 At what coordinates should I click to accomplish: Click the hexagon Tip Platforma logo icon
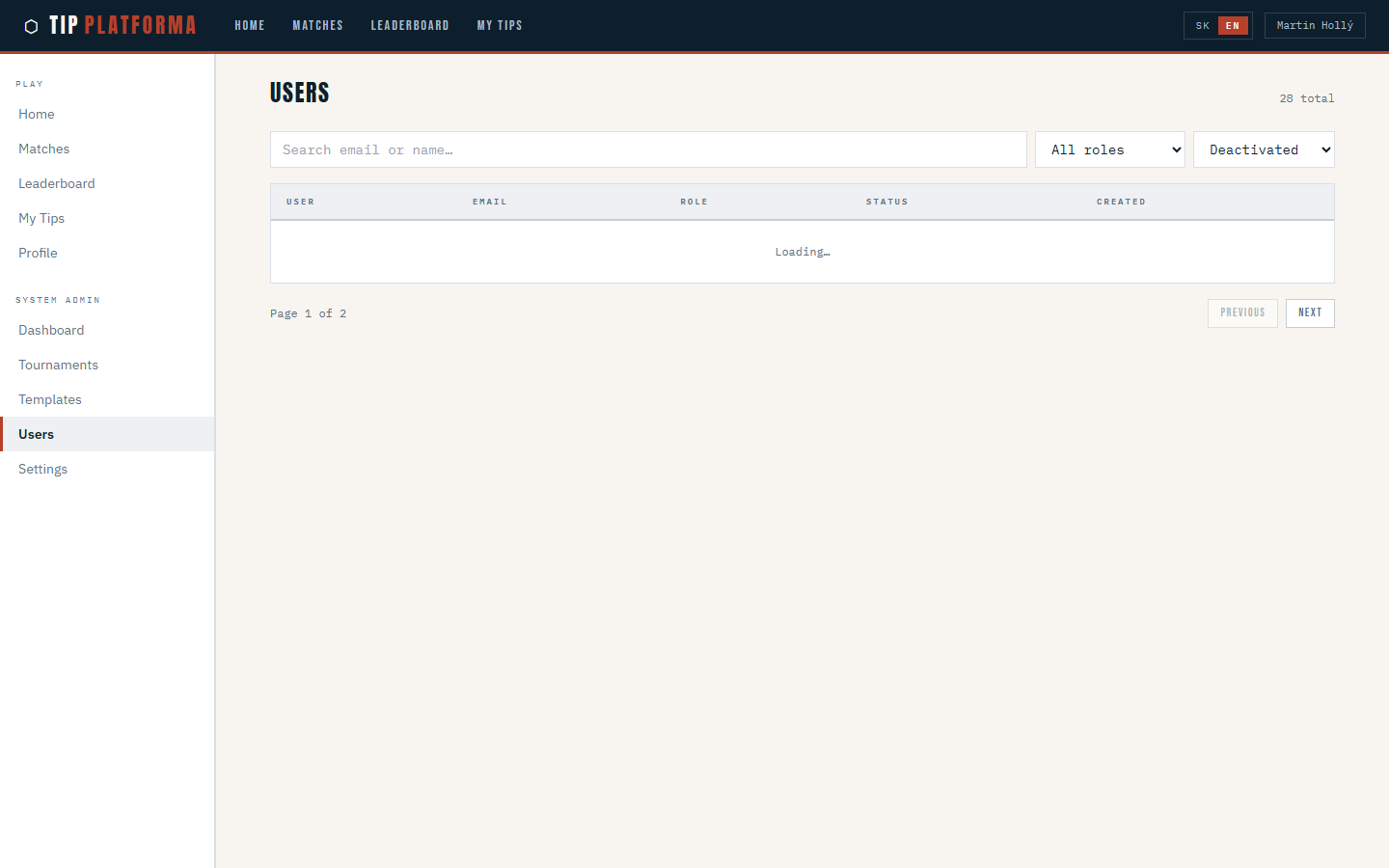pyautogui.click(x=32, y=25)
